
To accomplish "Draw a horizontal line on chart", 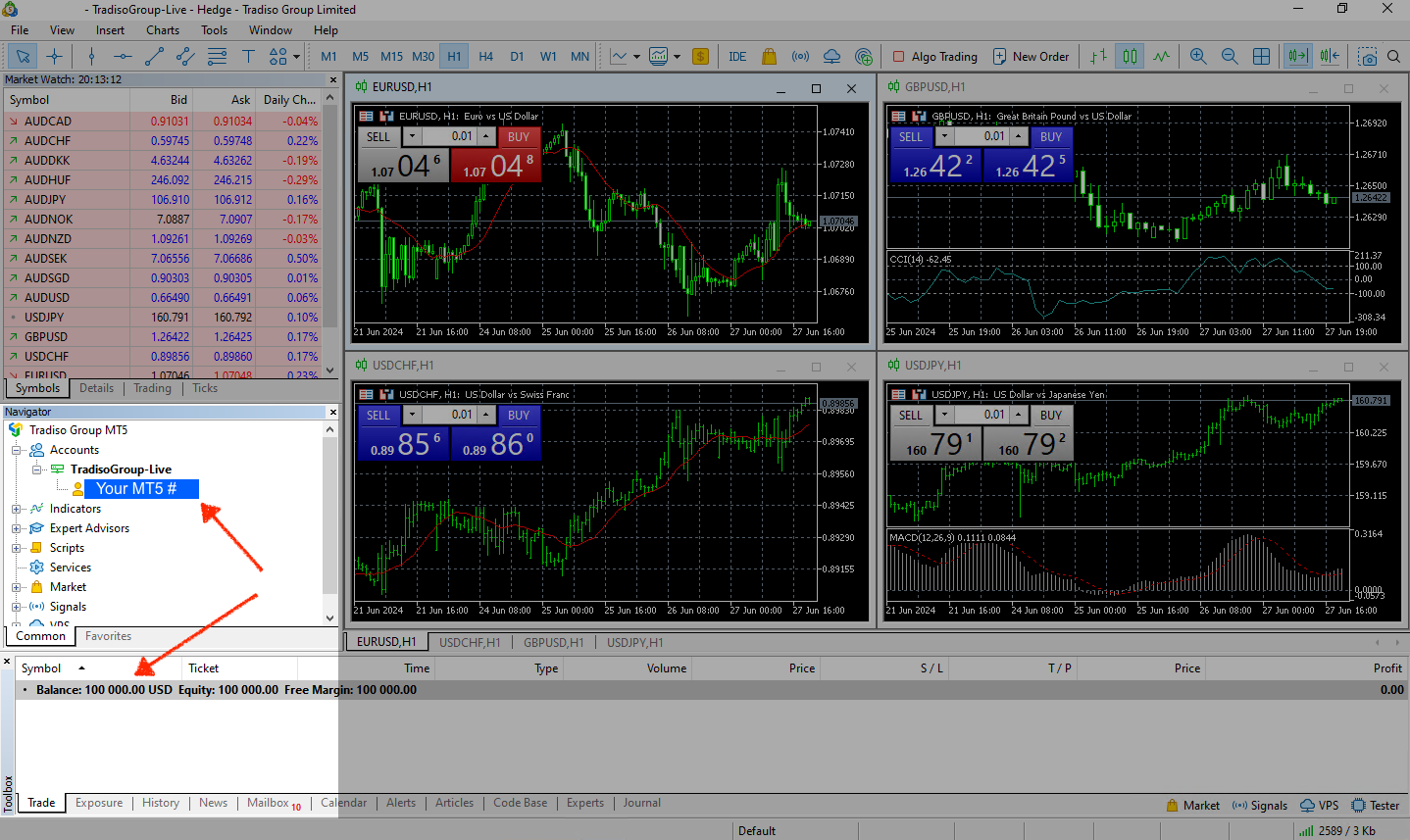I will click(123, 56).
